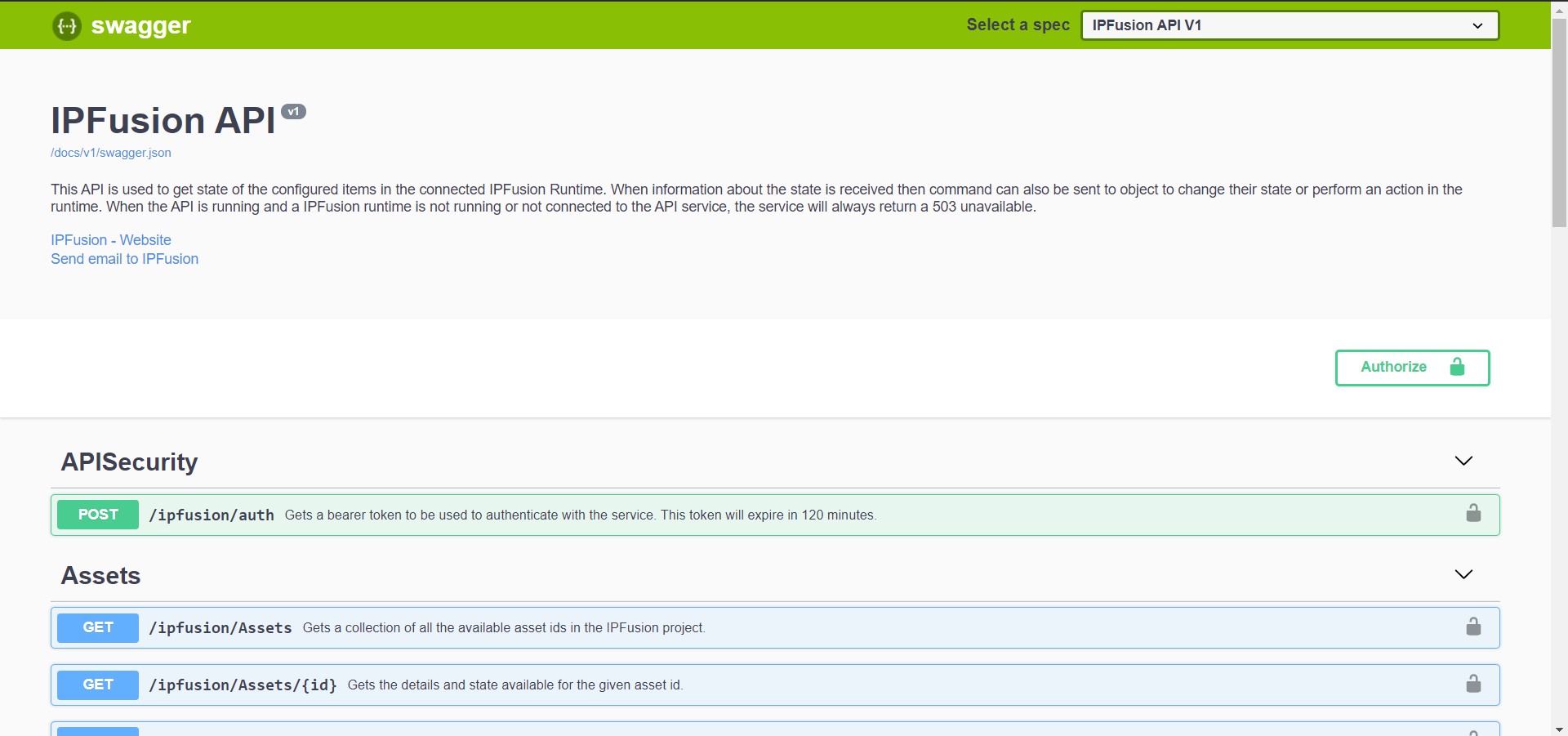Click the swagger brand text

140,26
